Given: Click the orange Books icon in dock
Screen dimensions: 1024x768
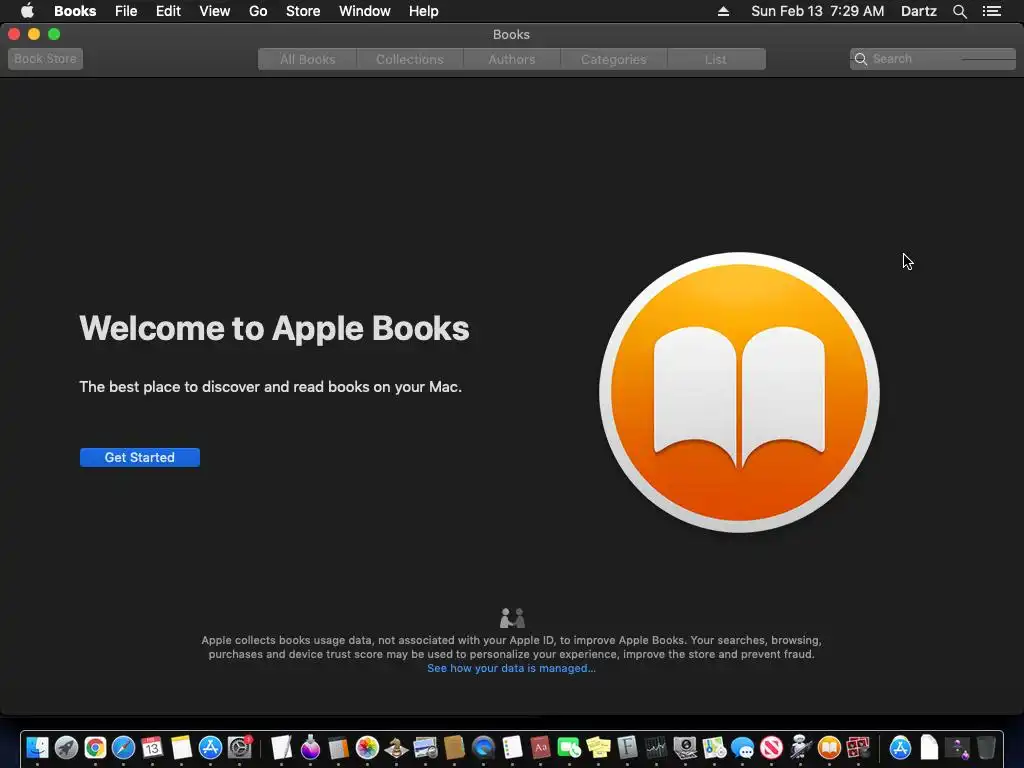Looking at the screenshot, I should (x=829, y=748).
